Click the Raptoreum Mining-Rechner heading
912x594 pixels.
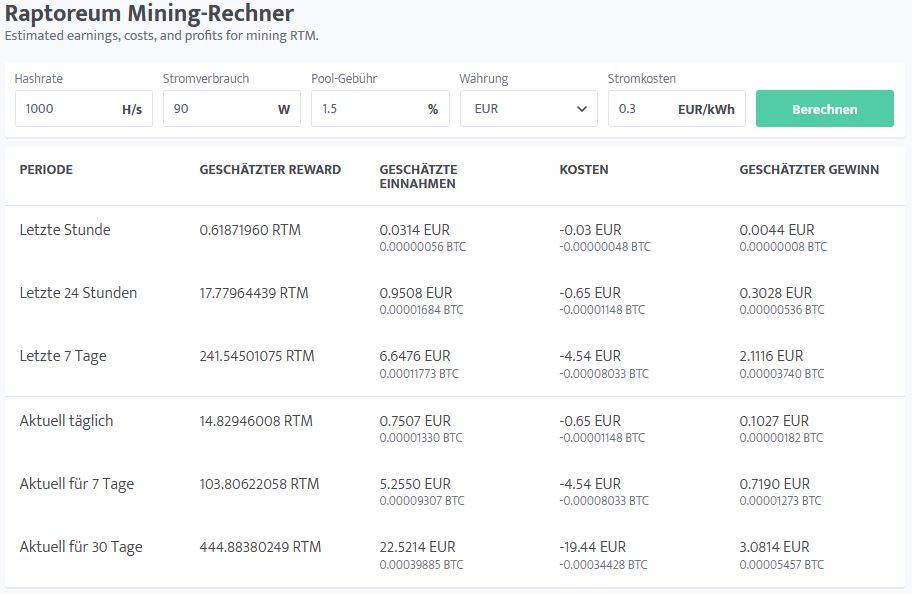coord(149,12)
